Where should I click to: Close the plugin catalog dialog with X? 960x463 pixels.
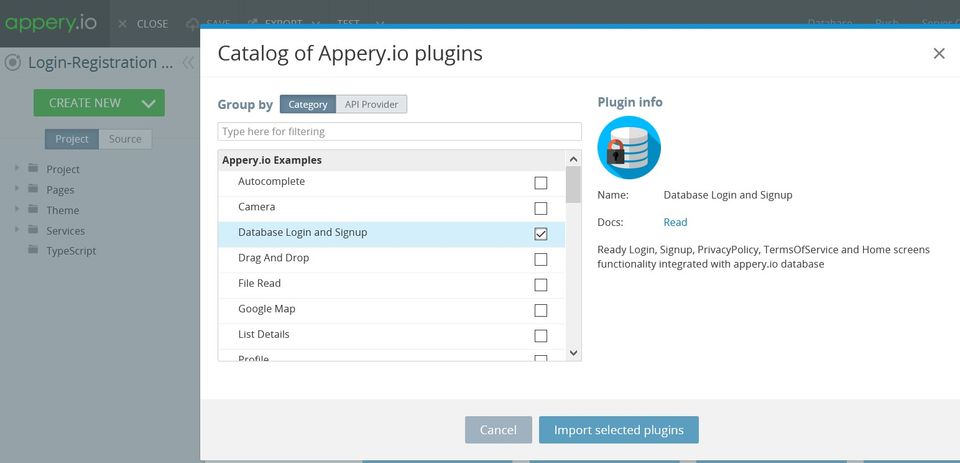pos(938,54)
